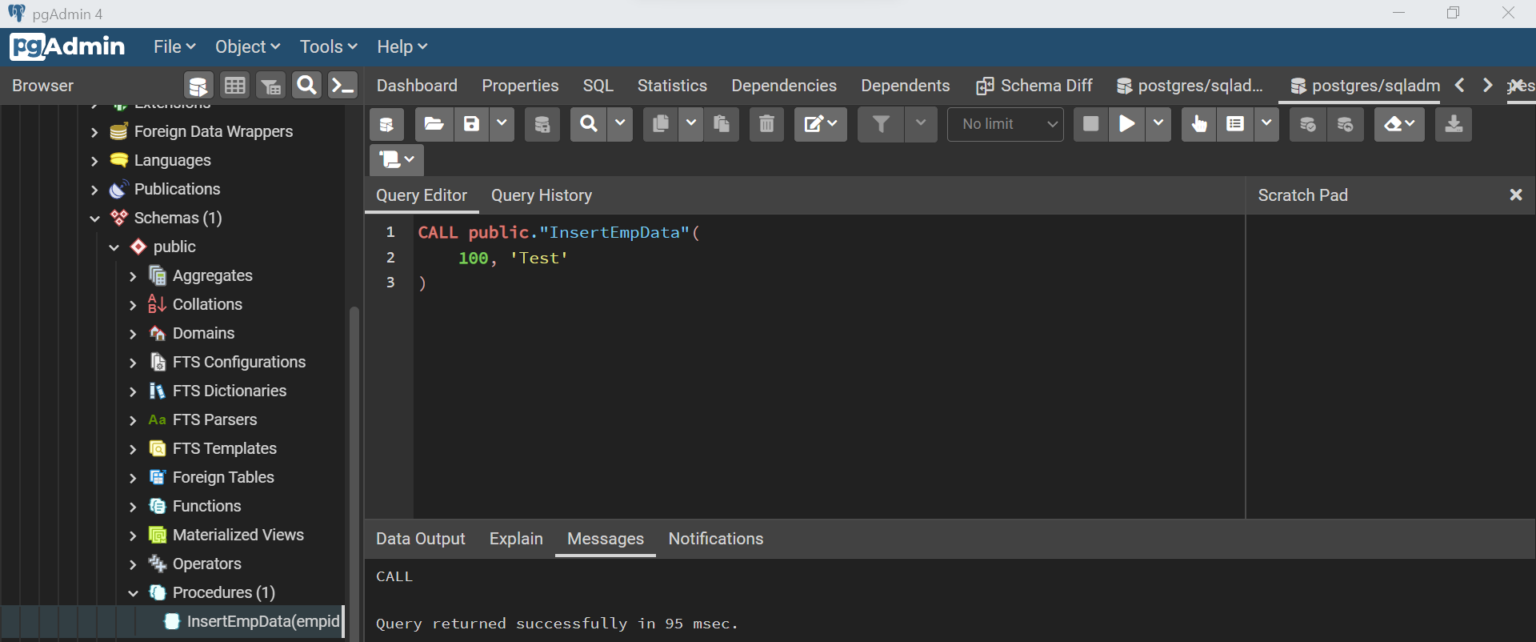Open the PSQL Tool terminal icon
Image resolution: width=1536 pixels, height=642 pixels.
pyautogui.click(x=342, y=85)
